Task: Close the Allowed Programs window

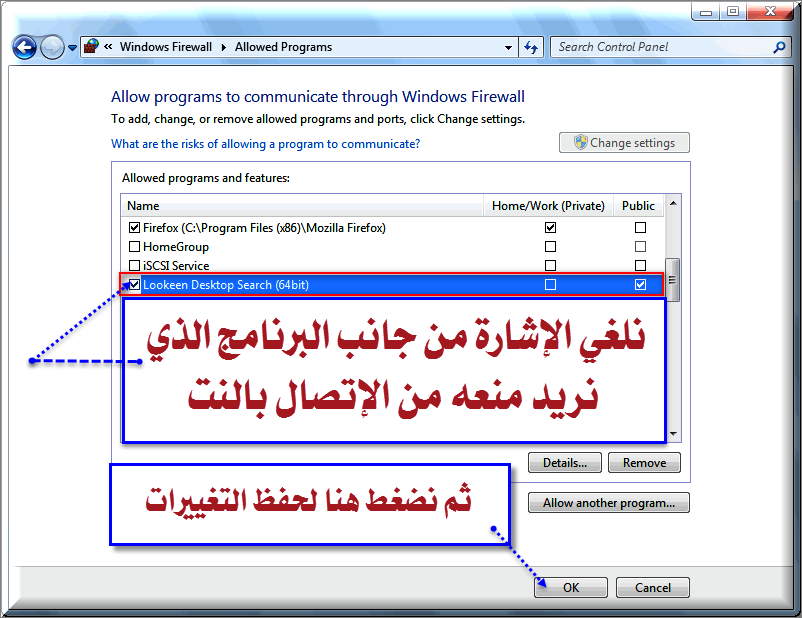Action: (770, 12)
